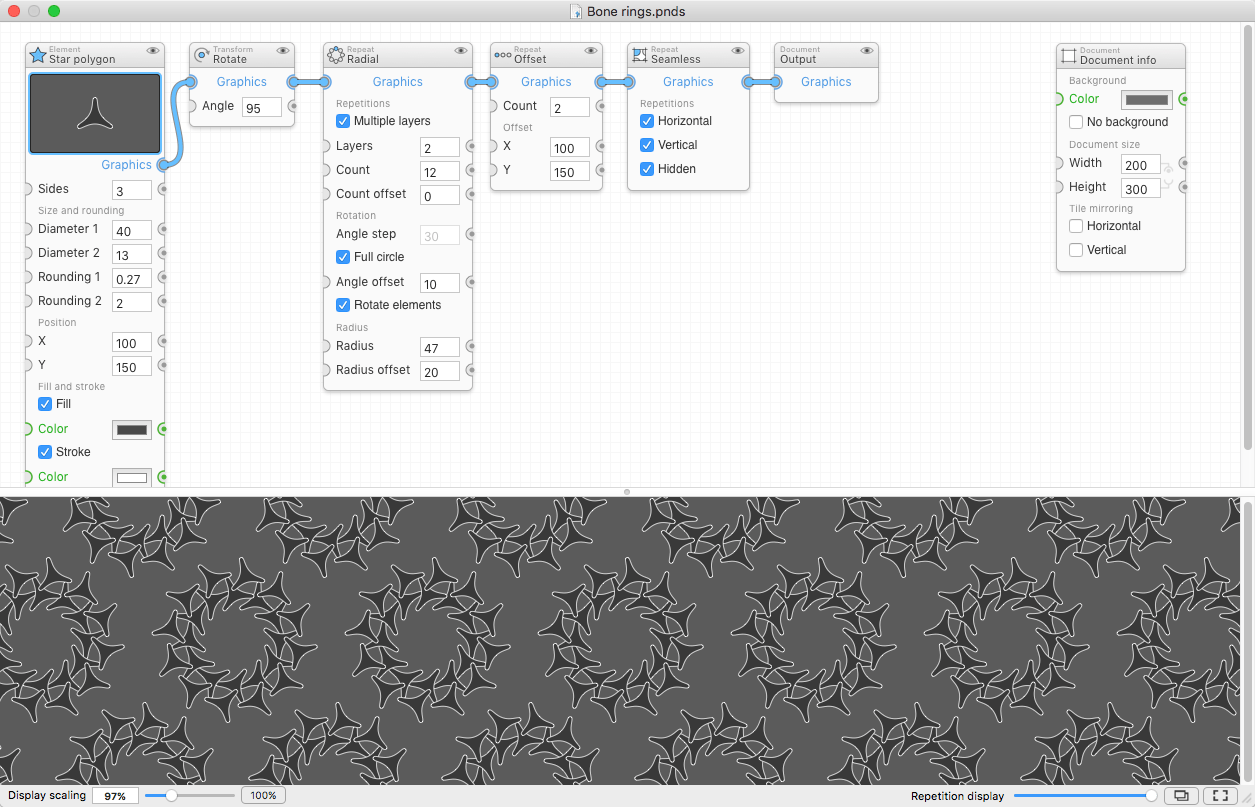Toggle Radial node visibility eye
This screenshot has height=807, width=1255.
point(461,50)
